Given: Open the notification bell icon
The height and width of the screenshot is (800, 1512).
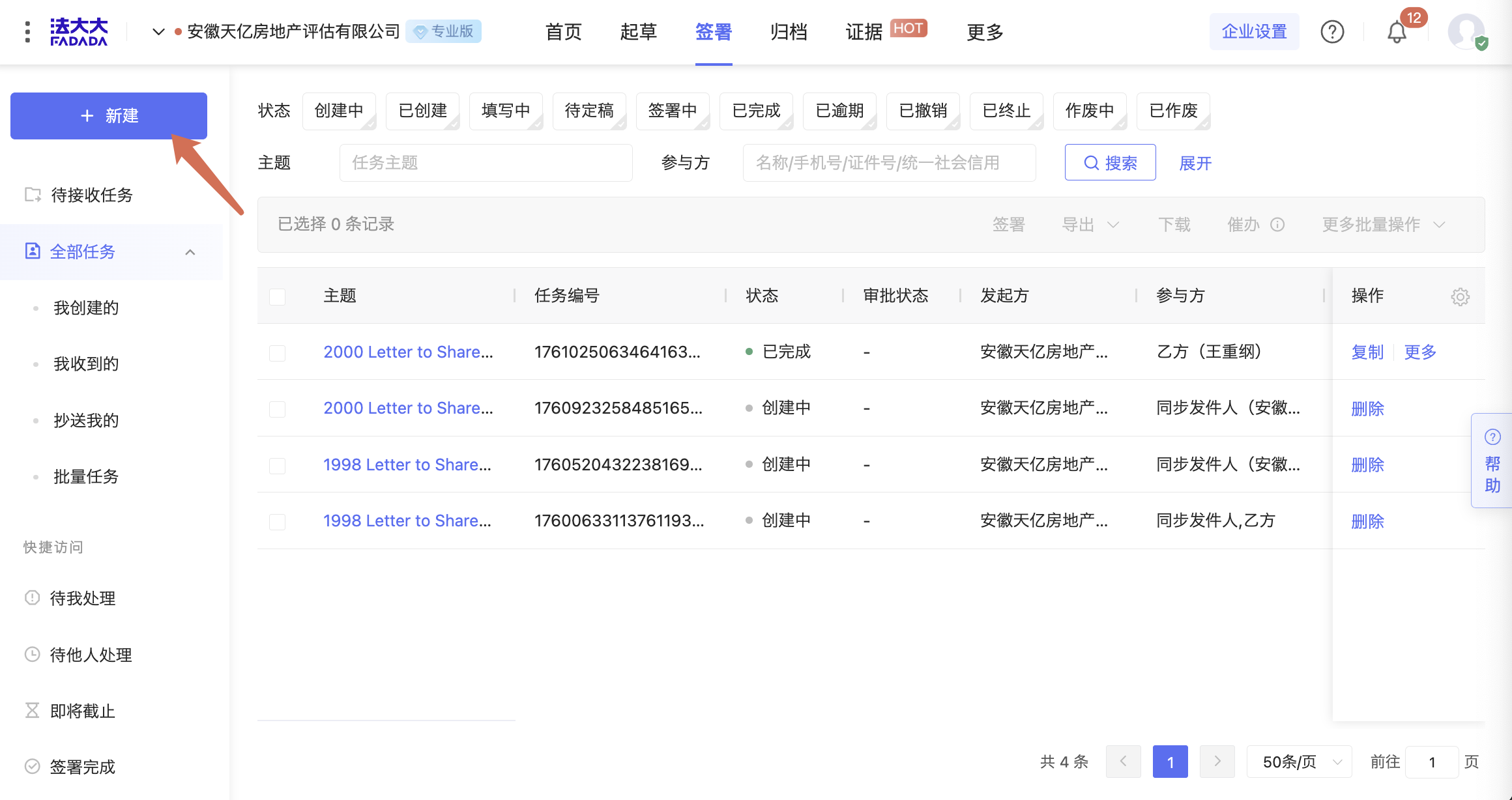Looking at the screenshot, I should pos(1396,32).
